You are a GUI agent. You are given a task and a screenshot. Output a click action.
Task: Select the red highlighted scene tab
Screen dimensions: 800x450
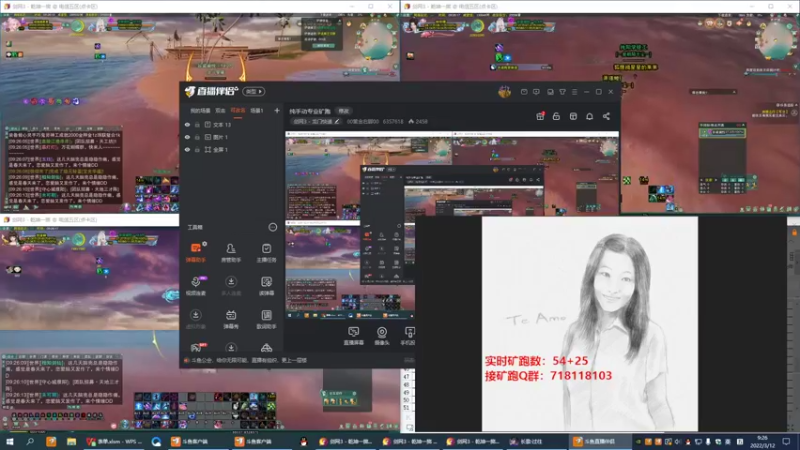(x=238, y=111)
